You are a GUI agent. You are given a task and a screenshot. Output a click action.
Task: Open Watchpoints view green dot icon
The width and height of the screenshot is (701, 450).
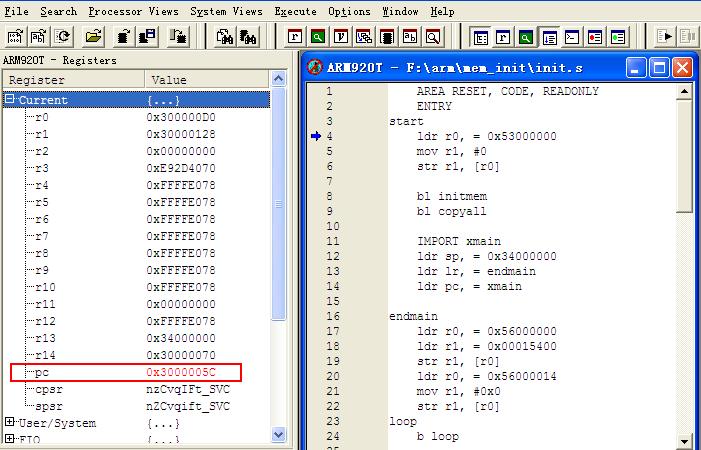[618, 38]
